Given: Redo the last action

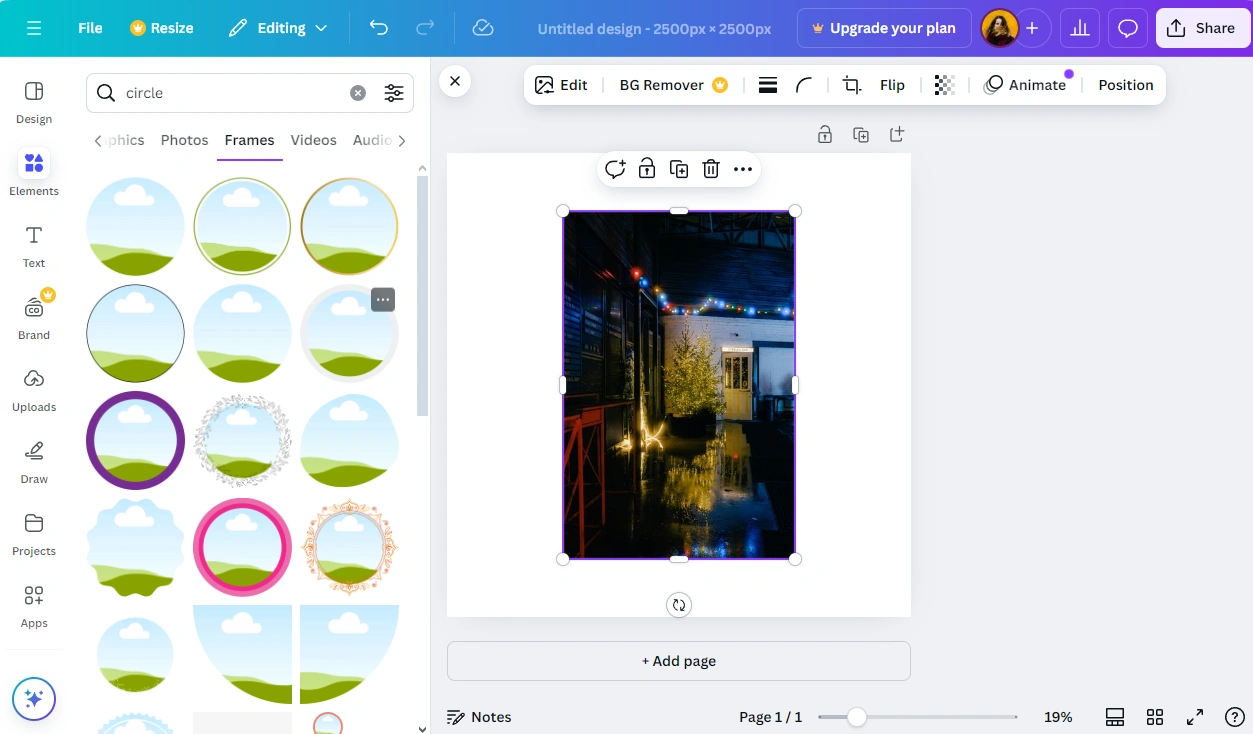Looking at the screenshot, I should [x=425, y=28].
